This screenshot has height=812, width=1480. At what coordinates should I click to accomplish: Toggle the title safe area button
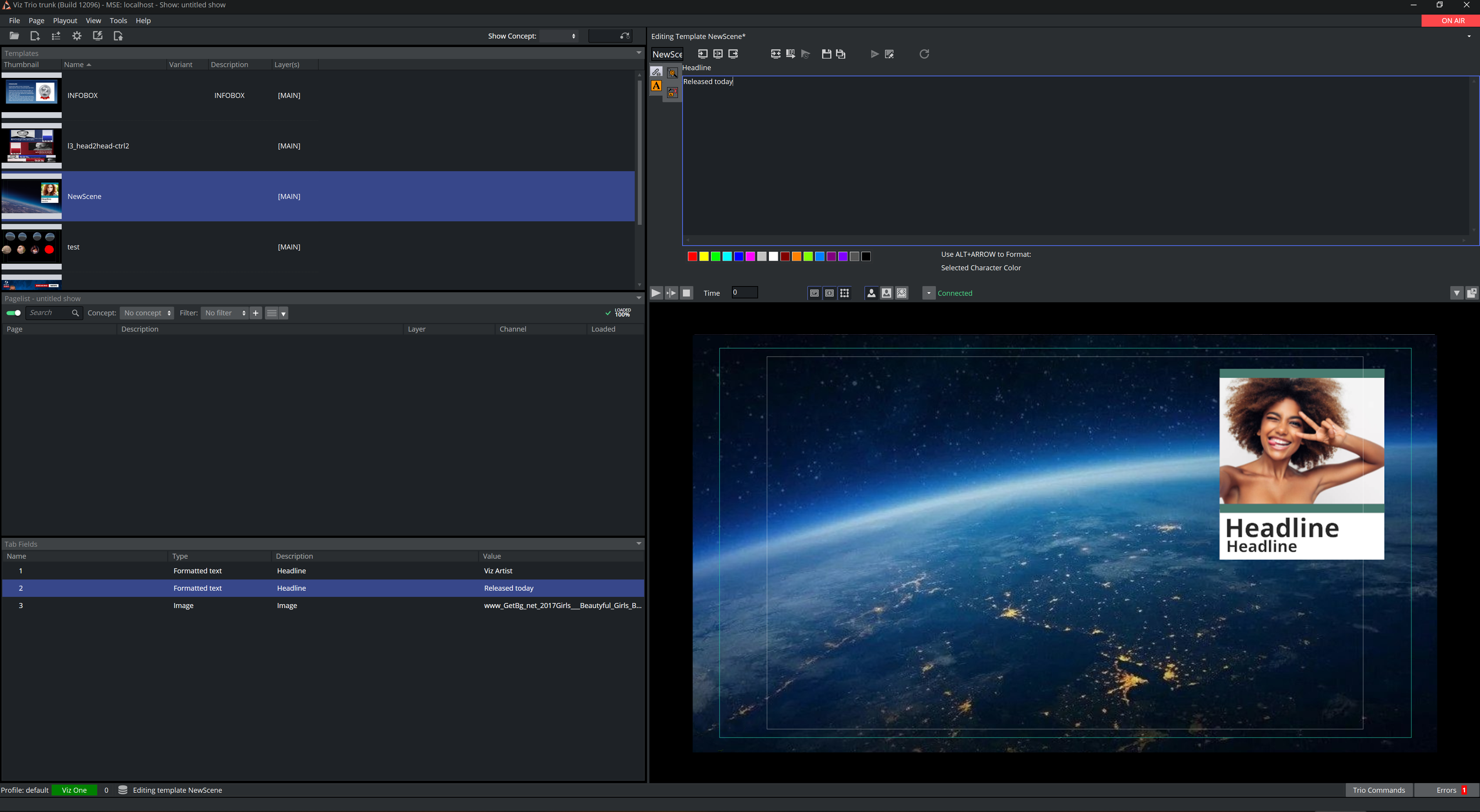tap(814, 293)
